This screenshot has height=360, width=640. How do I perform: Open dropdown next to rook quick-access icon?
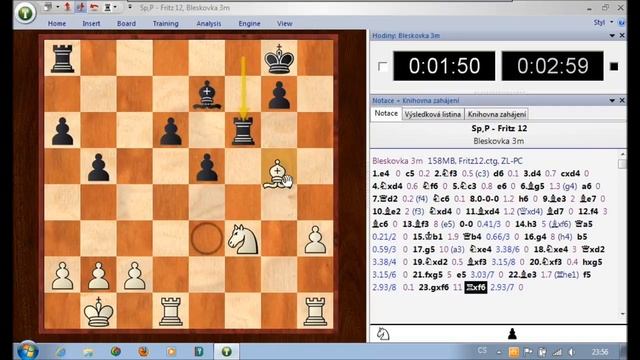[x=115, y=7]
